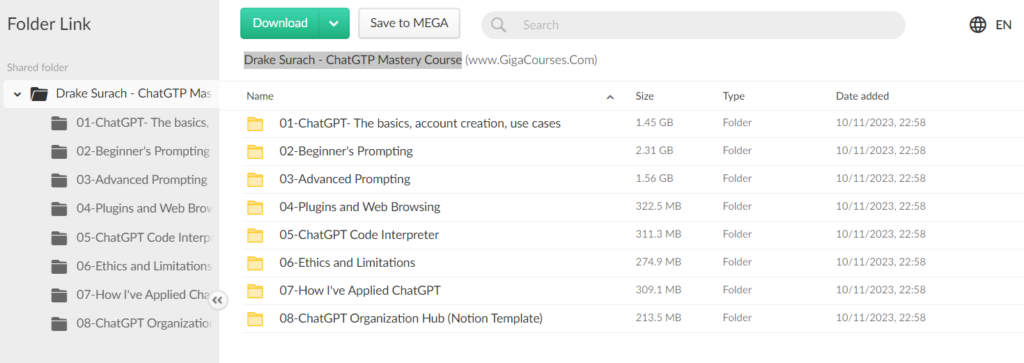Select the Drake Surach root folder in the sidebar
Screen dimensions: 1024x363
[111, 94]
